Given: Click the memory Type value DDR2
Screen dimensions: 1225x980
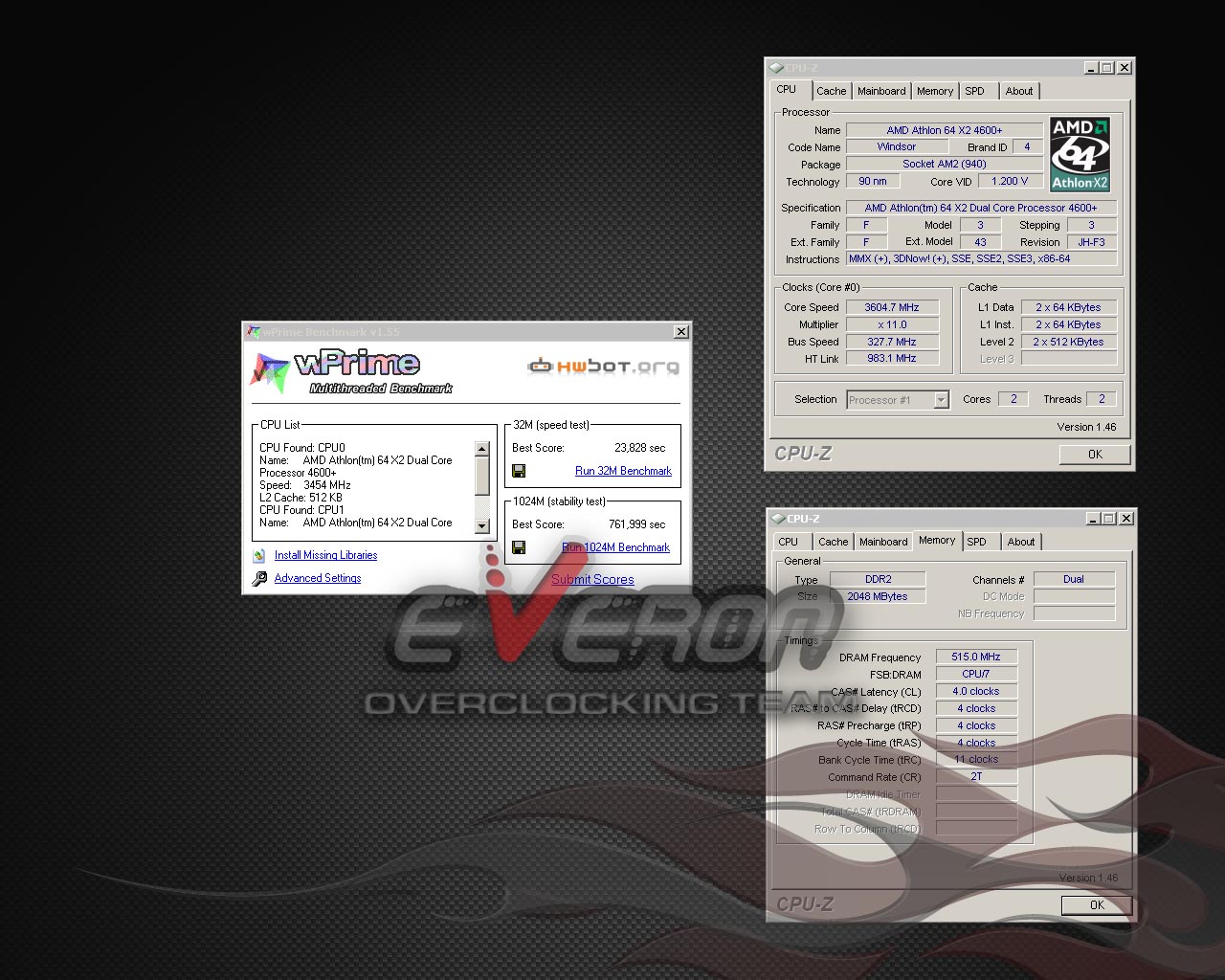Looking at the screenshot, I should pos(878,579).
